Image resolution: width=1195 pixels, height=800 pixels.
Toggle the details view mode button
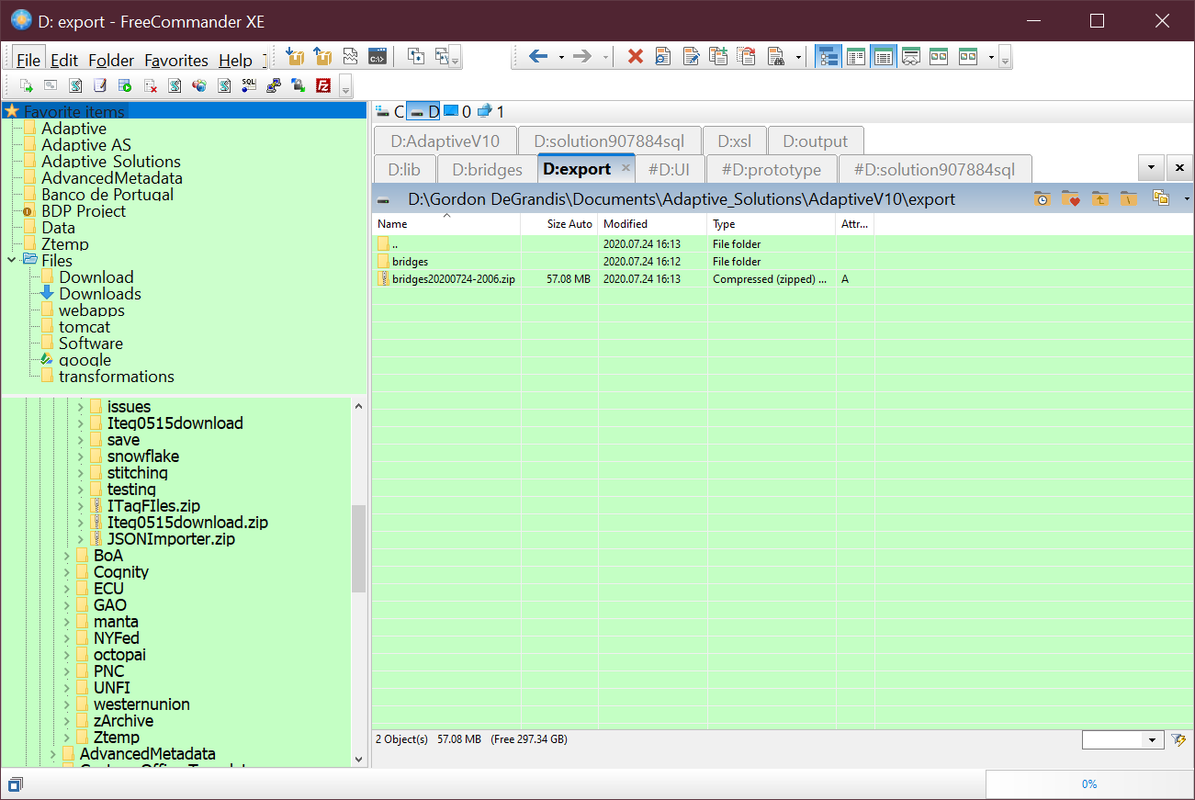click(883, 56)
